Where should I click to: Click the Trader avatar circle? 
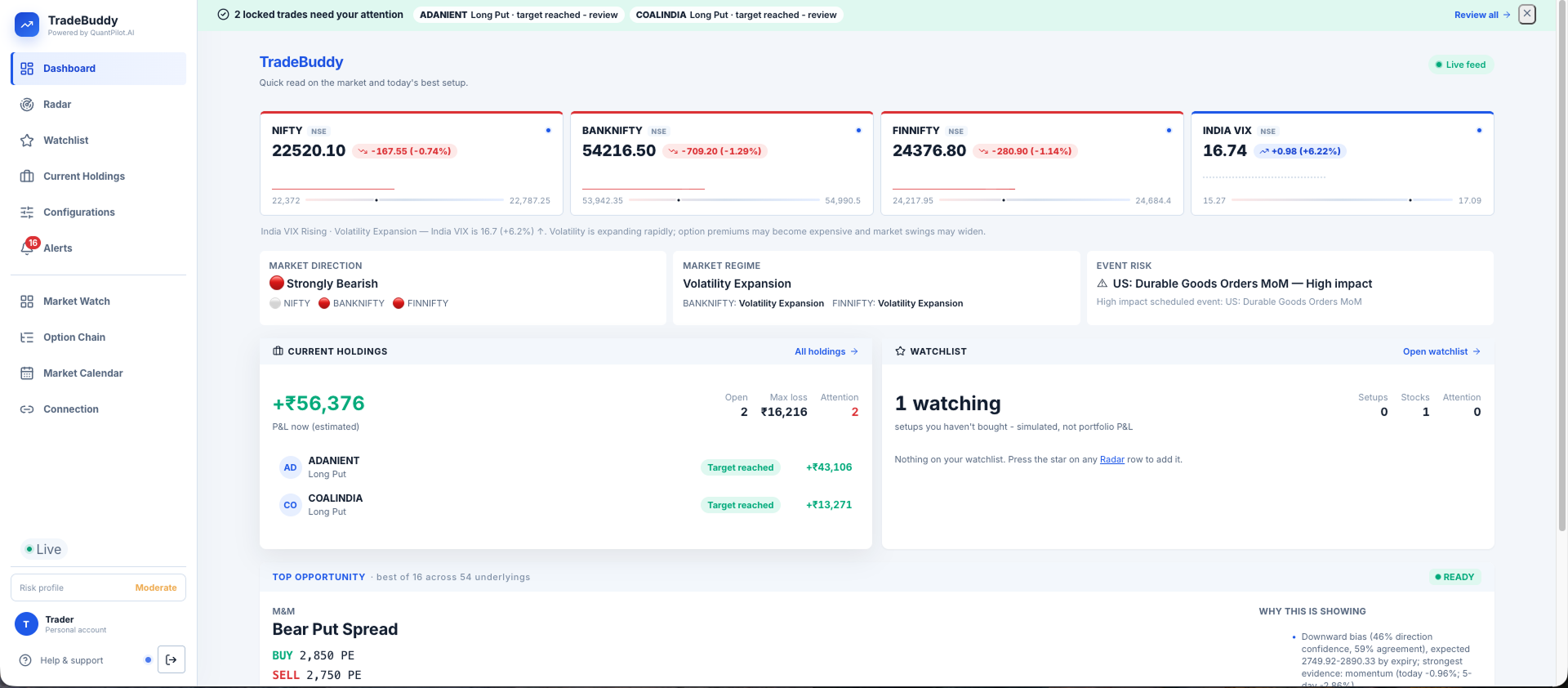click(x=26, y=624)
